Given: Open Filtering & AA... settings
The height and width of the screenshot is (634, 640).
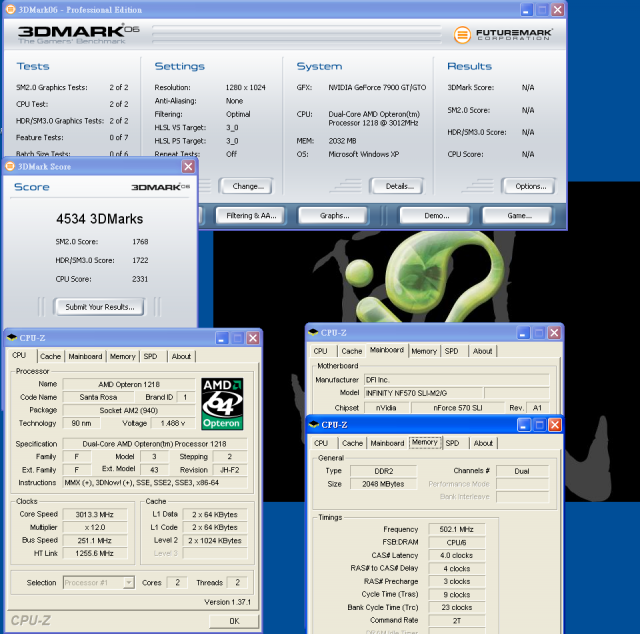Looking at the screenshot, I should (x=251, y=216).
